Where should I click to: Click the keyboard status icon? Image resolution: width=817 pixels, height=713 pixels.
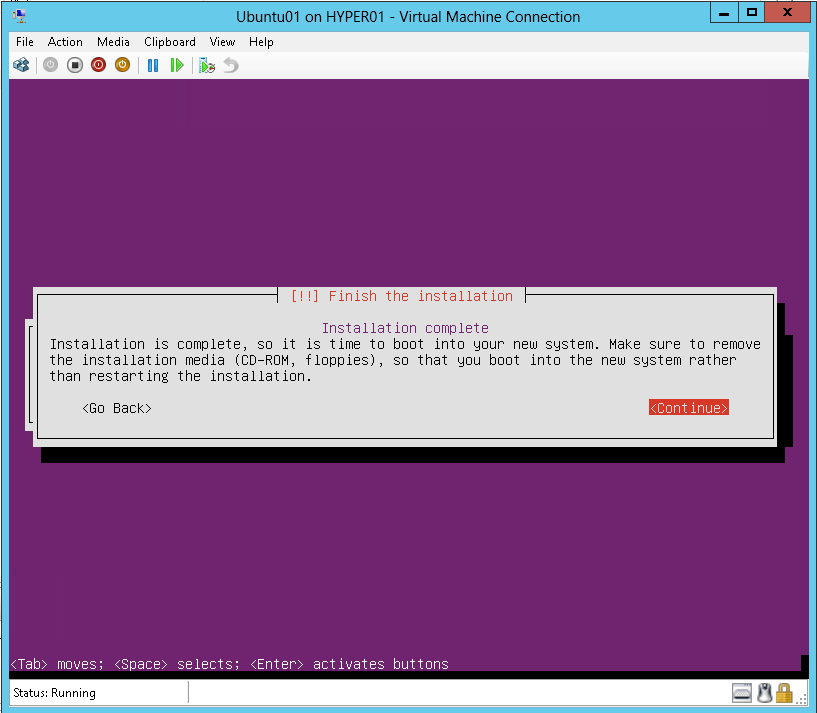tap(741, 693)
